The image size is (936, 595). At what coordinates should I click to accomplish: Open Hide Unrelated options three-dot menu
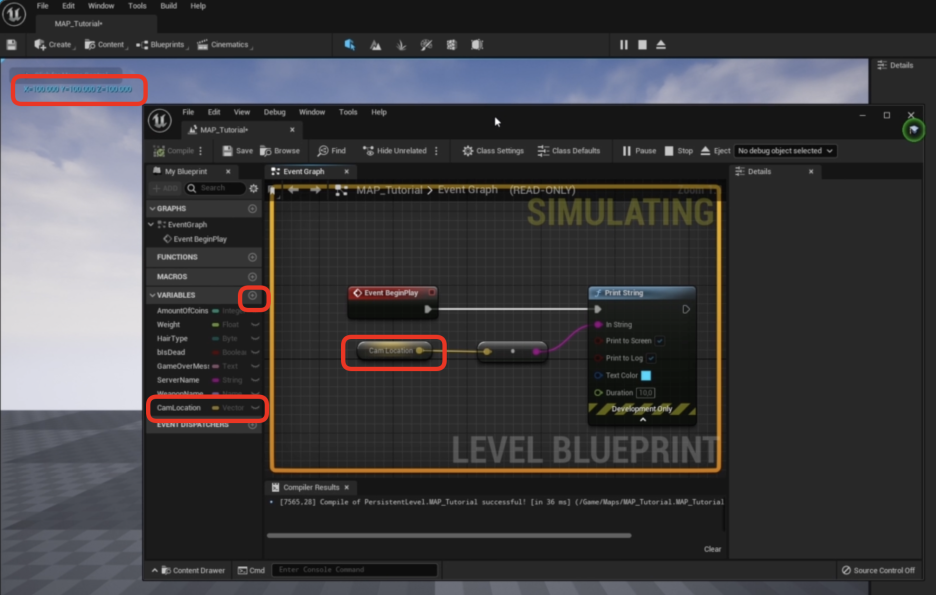[436, 151]
